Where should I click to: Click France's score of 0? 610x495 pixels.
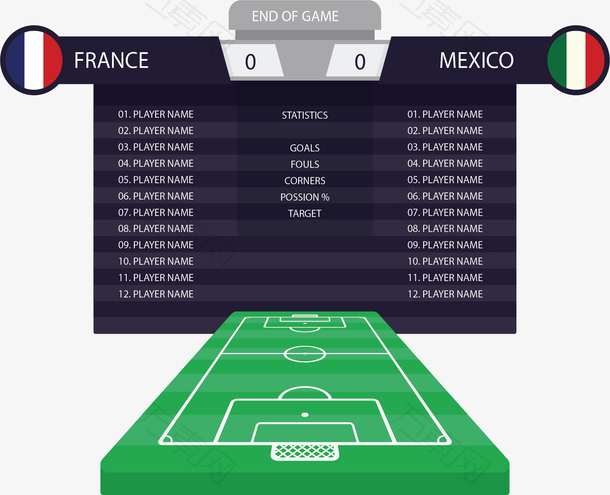click(x=251, y=61)
